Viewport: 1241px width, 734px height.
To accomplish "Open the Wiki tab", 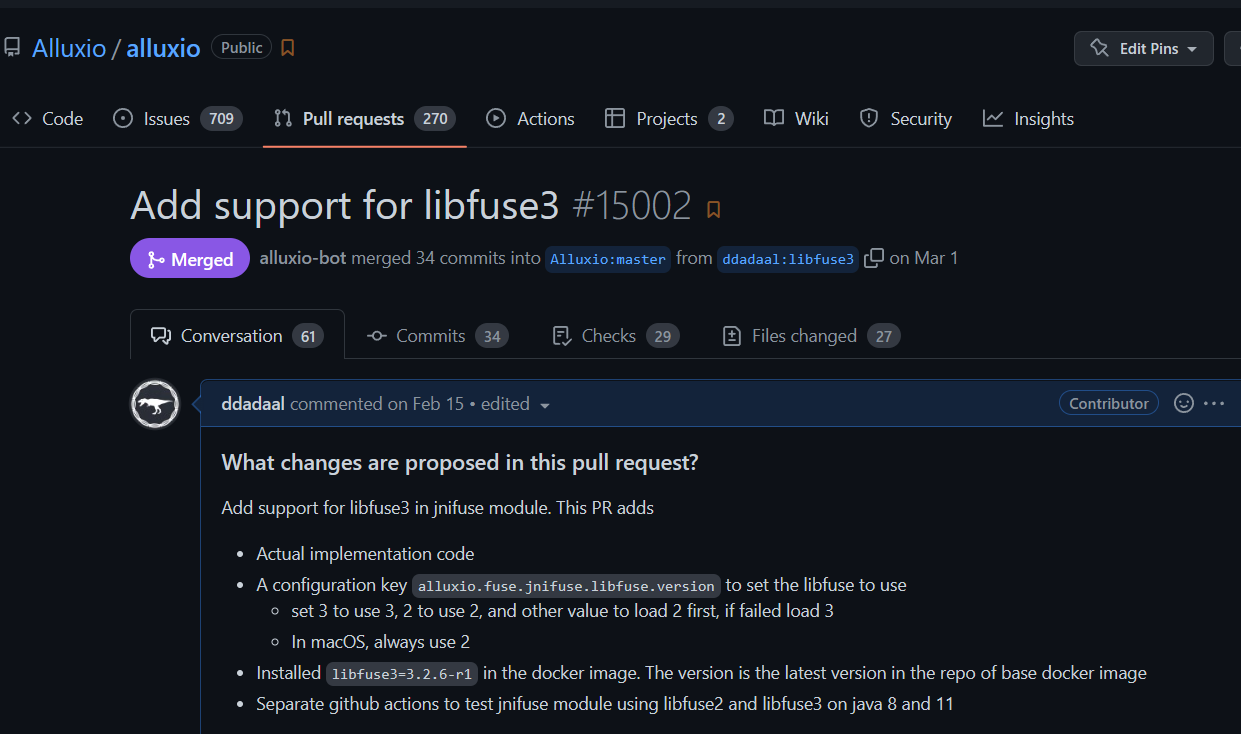I will point(796,119).
